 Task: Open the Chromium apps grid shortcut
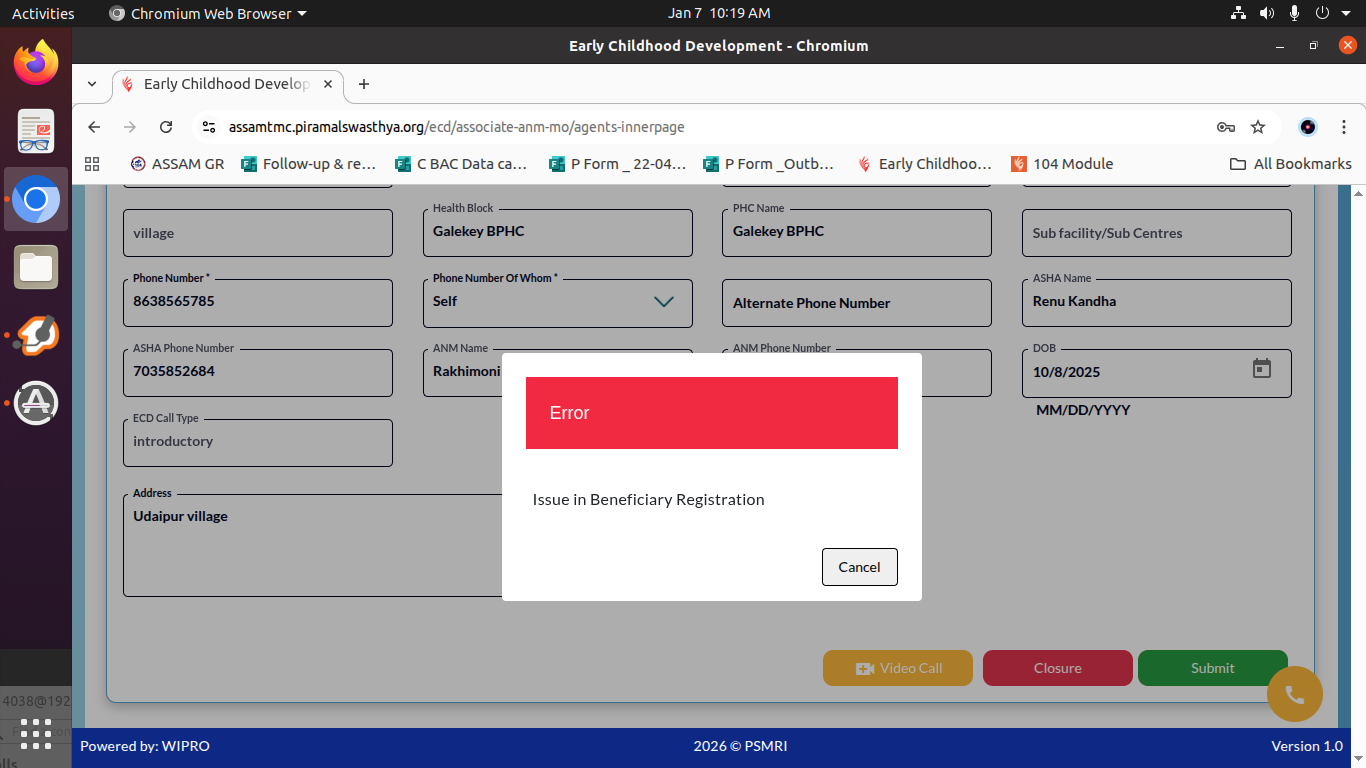click(93, 164)
